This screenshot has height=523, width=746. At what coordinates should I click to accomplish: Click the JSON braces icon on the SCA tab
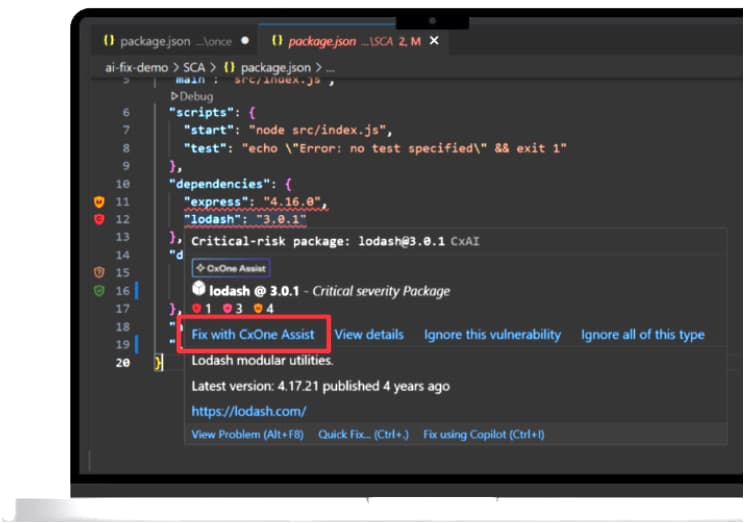tap(277, 41)
